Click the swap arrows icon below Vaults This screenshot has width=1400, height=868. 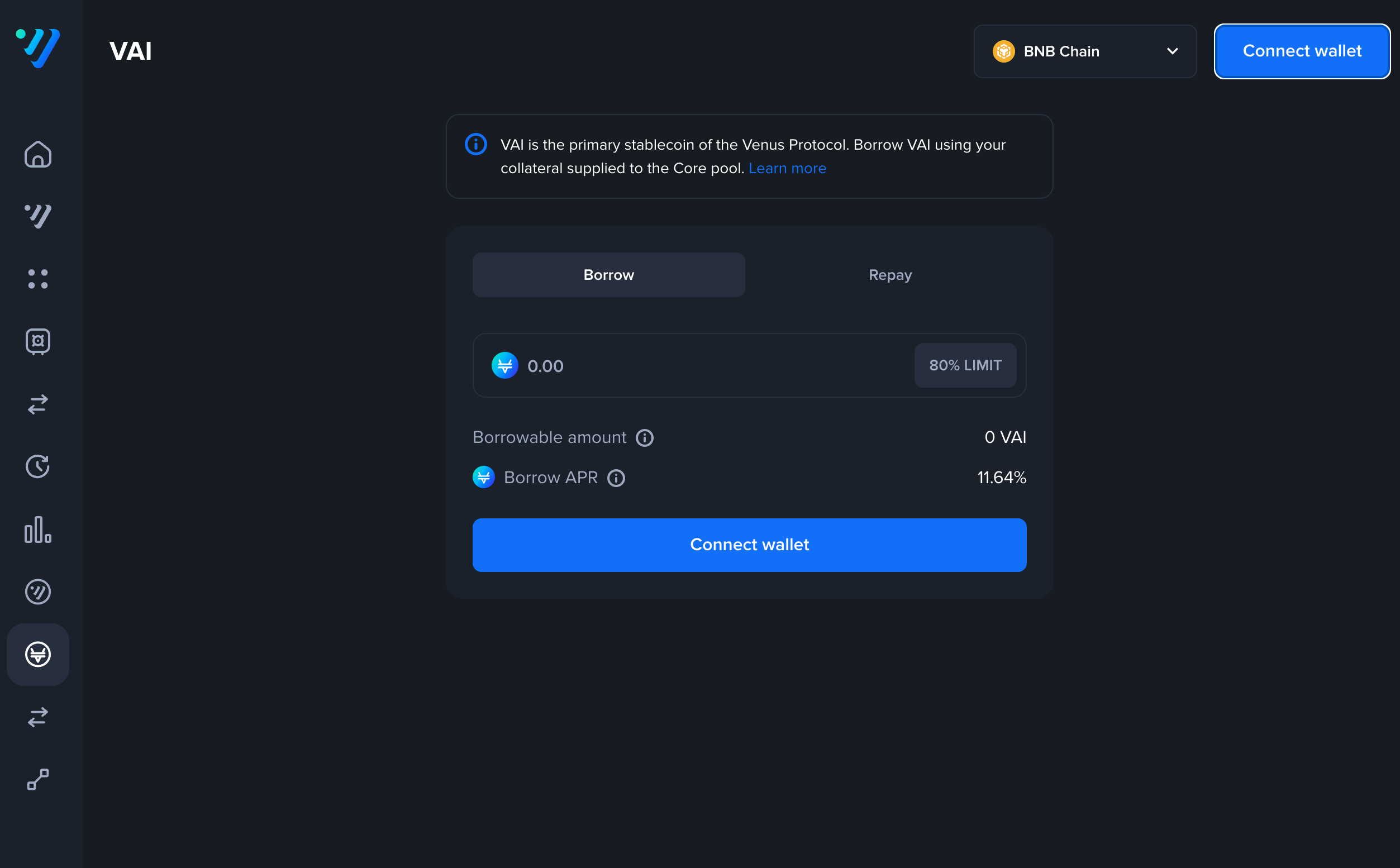38,404
